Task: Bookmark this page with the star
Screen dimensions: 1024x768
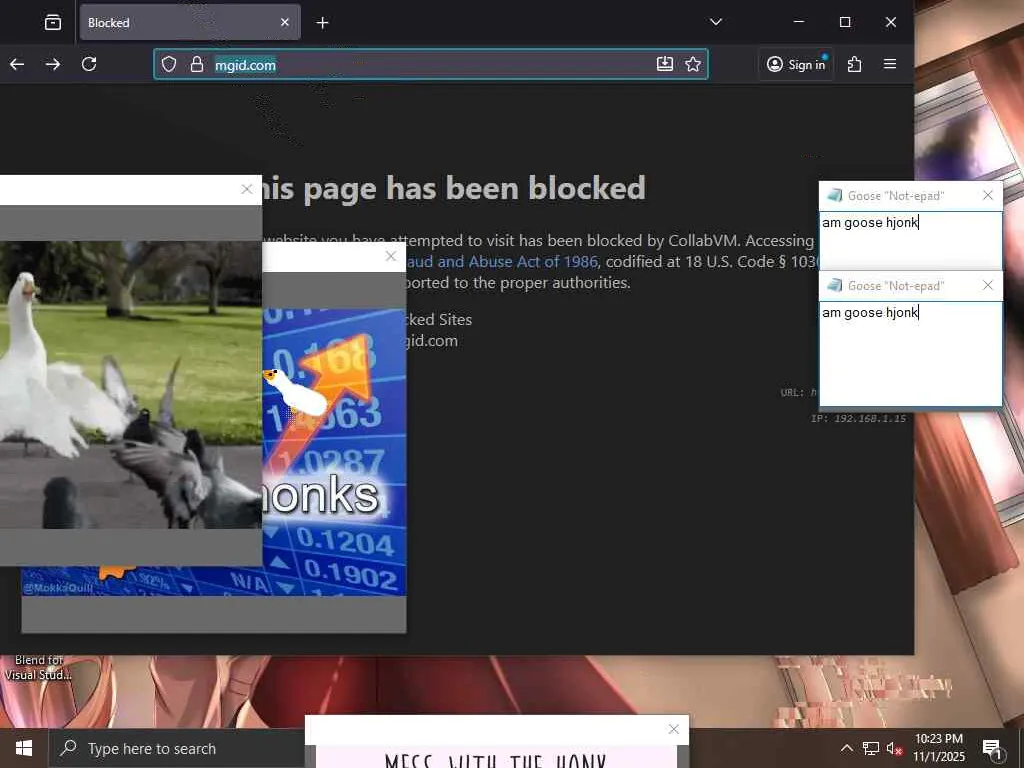Action: coord(693,64)
